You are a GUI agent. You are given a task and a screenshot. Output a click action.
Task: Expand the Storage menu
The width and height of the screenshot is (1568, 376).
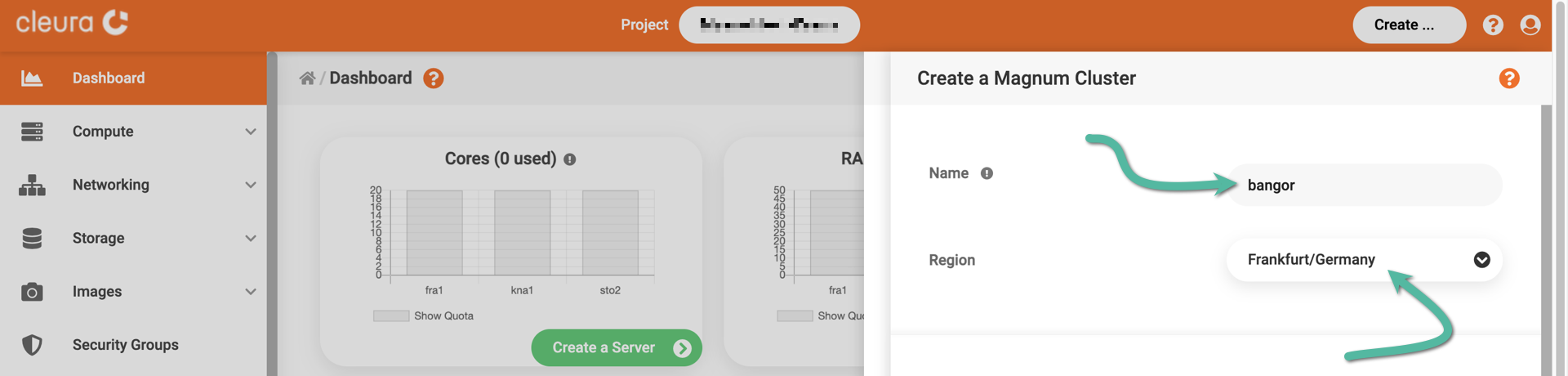pos(250,239)
